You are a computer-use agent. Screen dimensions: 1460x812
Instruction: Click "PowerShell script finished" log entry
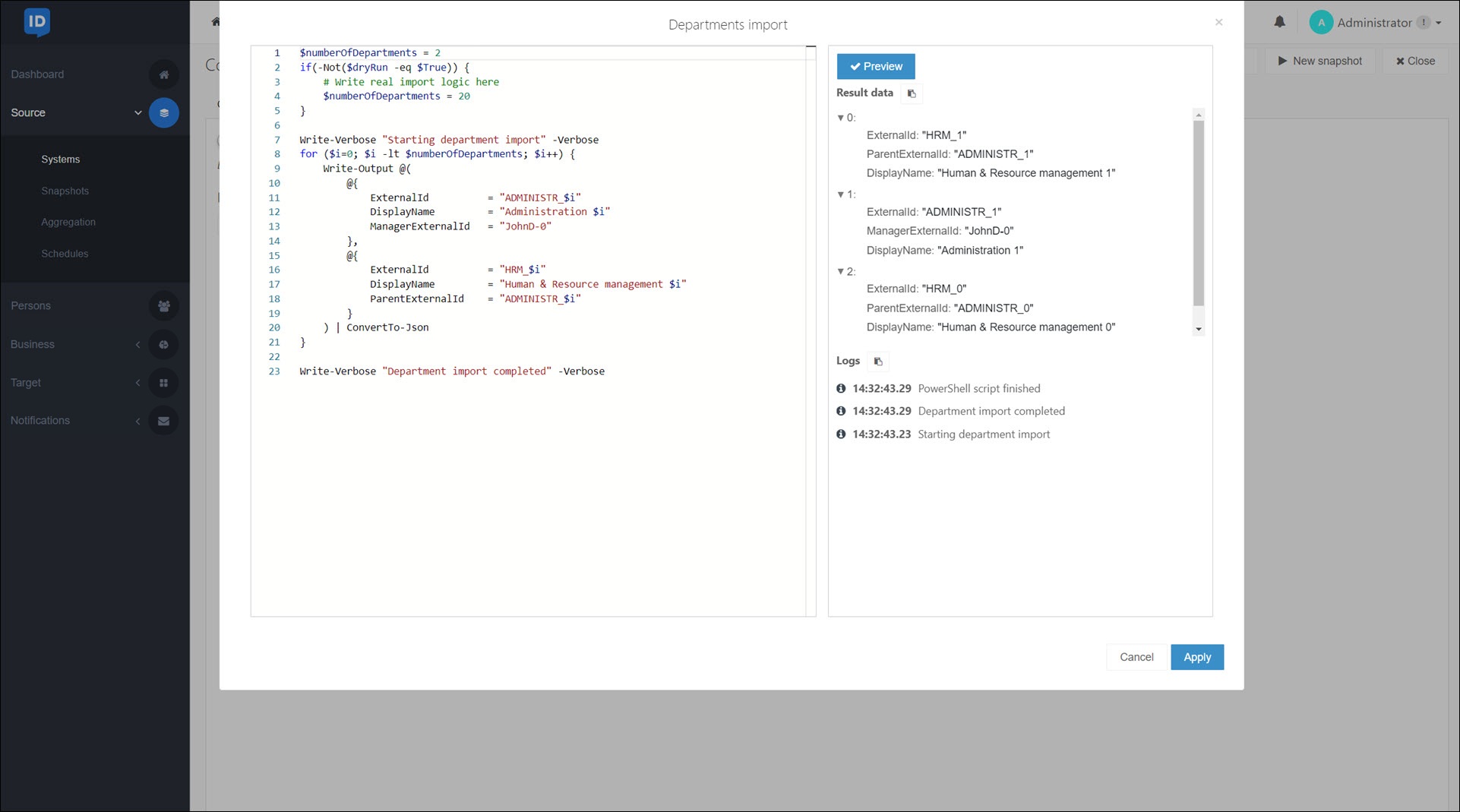pyautogui.click(x=979, y=388)
